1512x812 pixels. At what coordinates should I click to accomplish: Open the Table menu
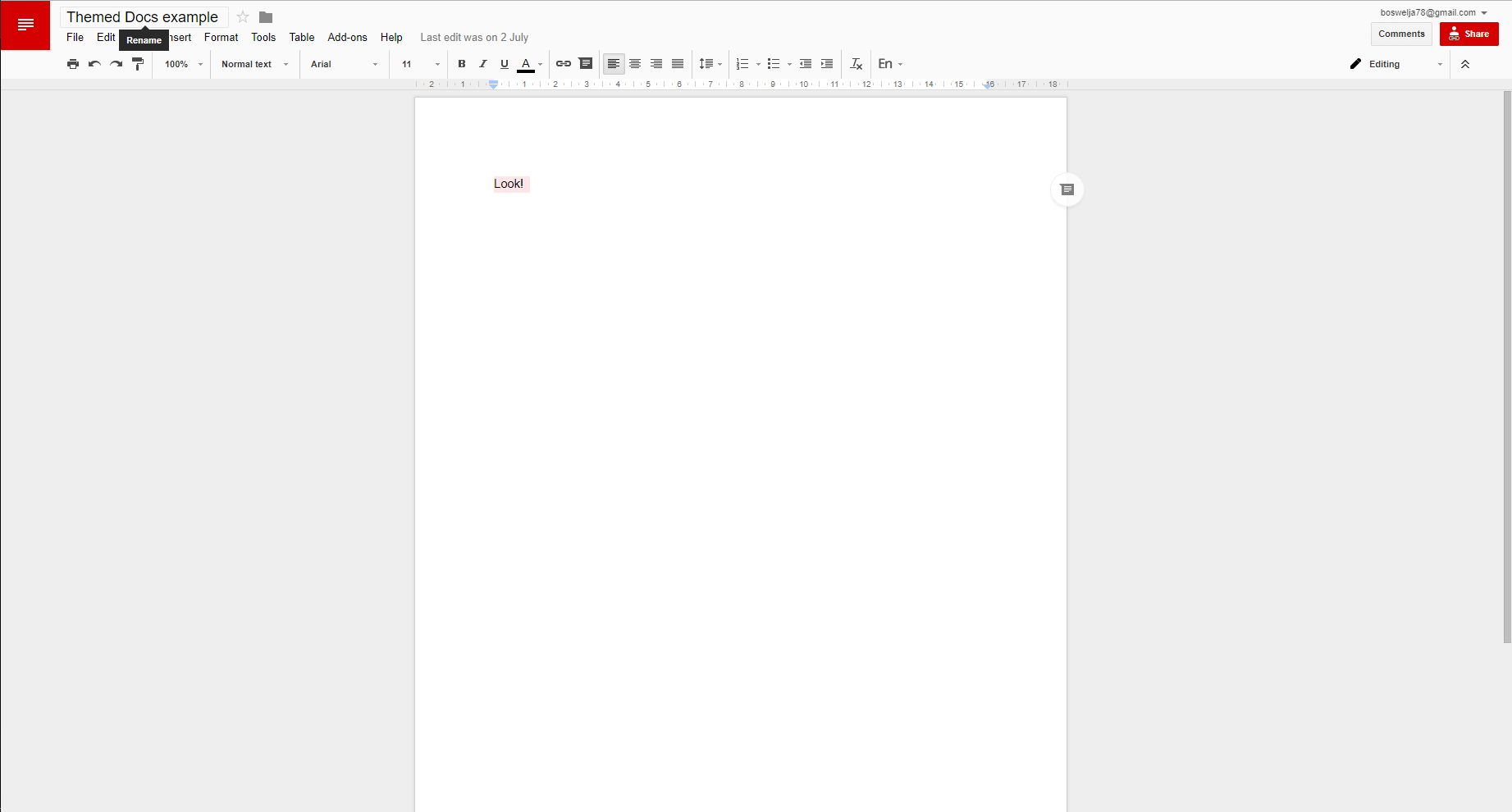(x=302, y=37)
